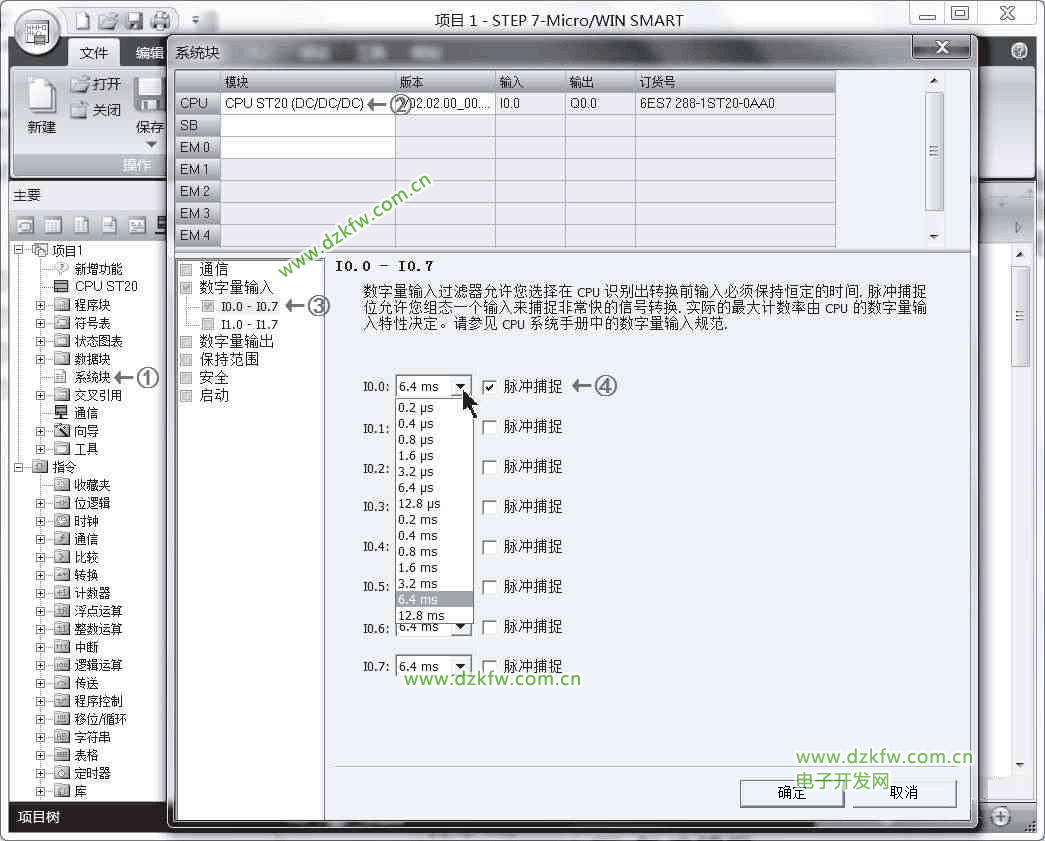
Task: Close the 系统块 dialog
Action: (942, 47)
